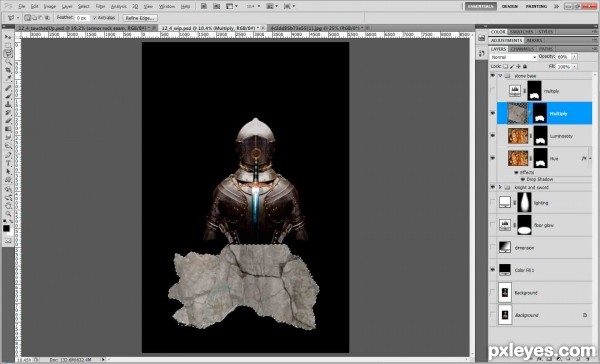Click the Feather input field

(82, 18)
